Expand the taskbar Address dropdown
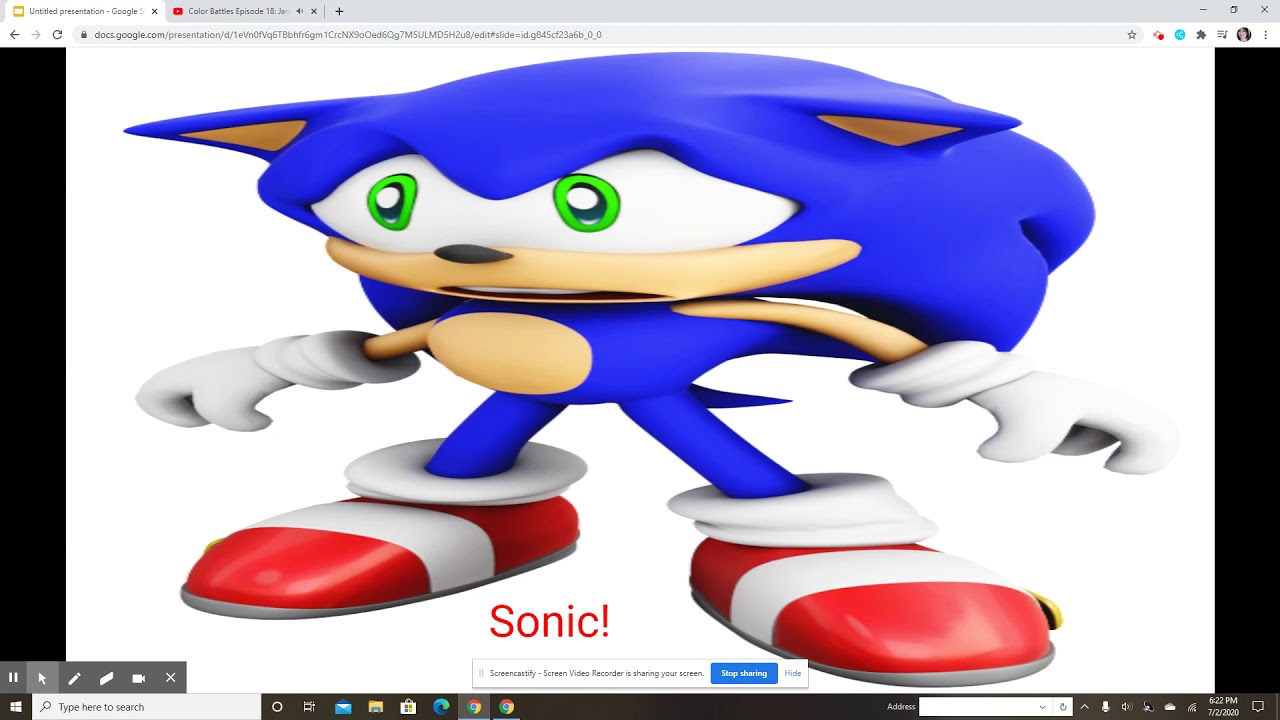This screenshot has height=720, width=1280. pos(1043,707)
